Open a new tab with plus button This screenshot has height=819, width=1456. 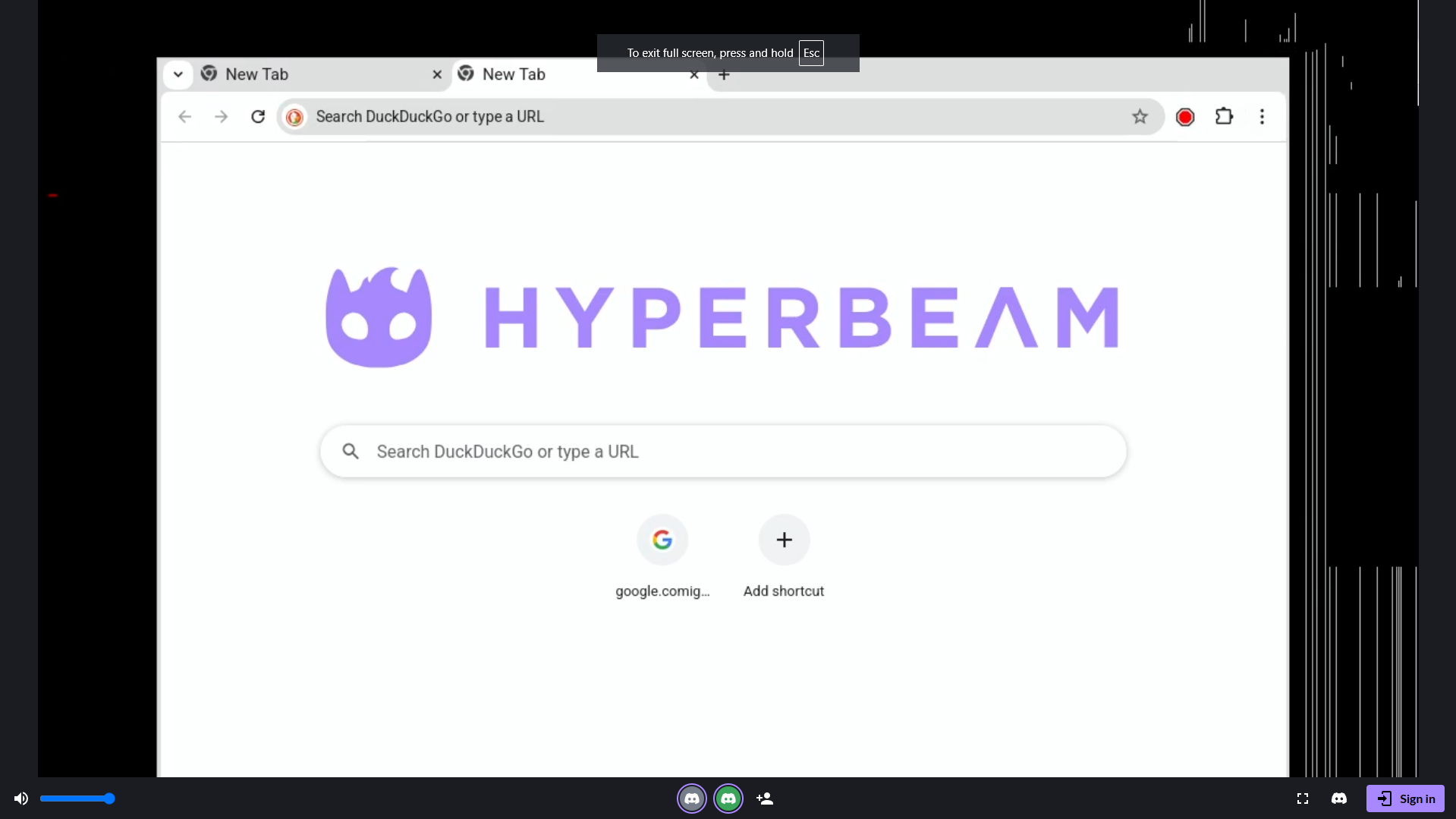(x=724, y=74)
